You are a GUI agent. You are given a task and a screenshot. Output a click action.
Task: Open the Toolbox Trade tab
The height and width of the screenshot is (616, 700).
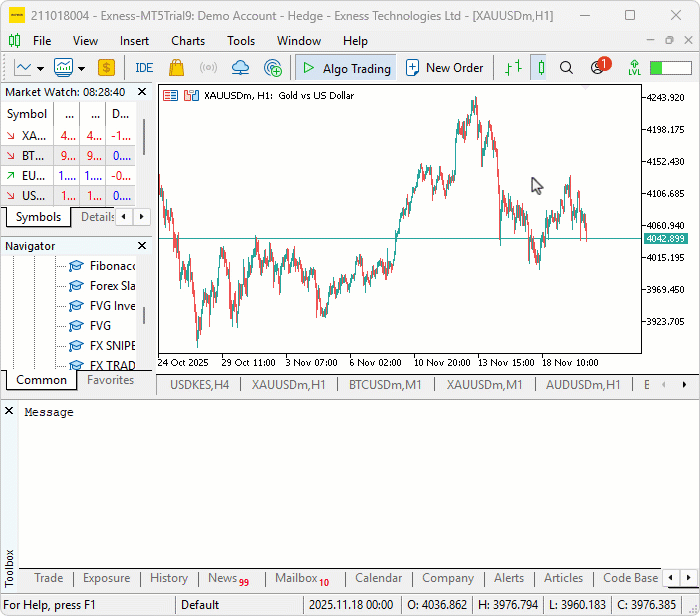click(49, 578)
